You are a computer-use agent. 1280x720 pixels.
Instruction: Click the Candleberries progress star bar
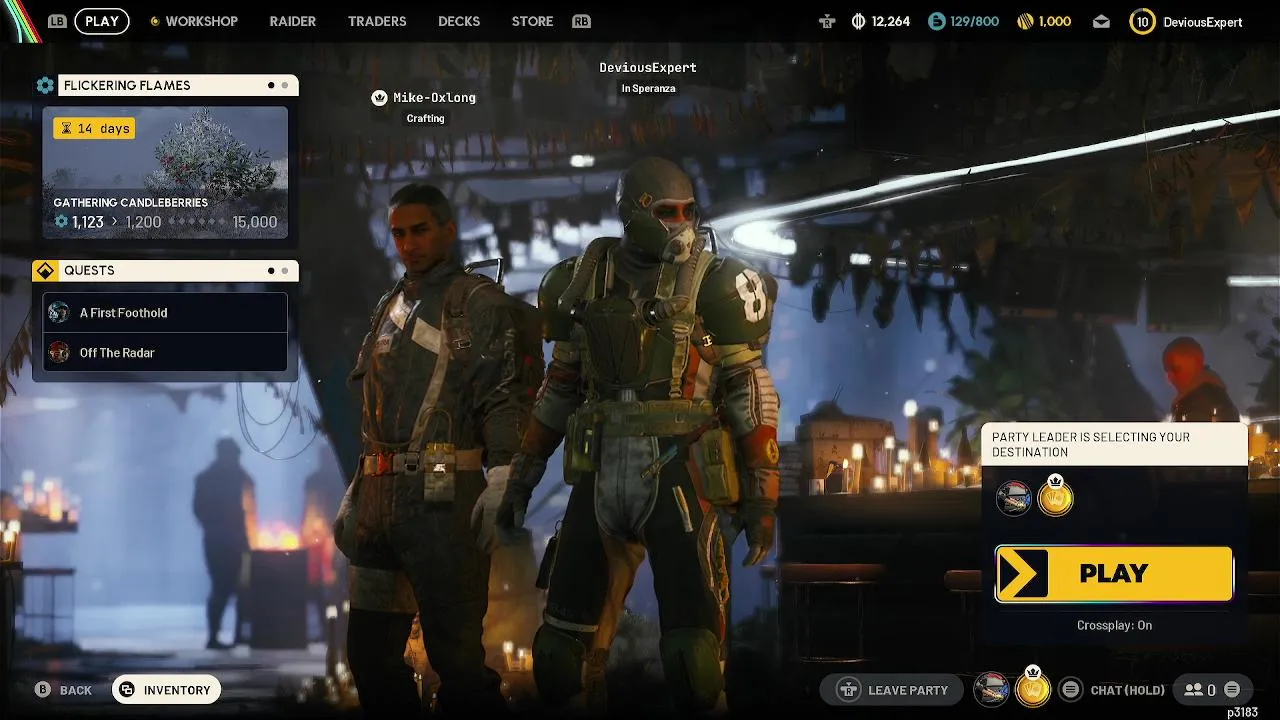[196, 222]
